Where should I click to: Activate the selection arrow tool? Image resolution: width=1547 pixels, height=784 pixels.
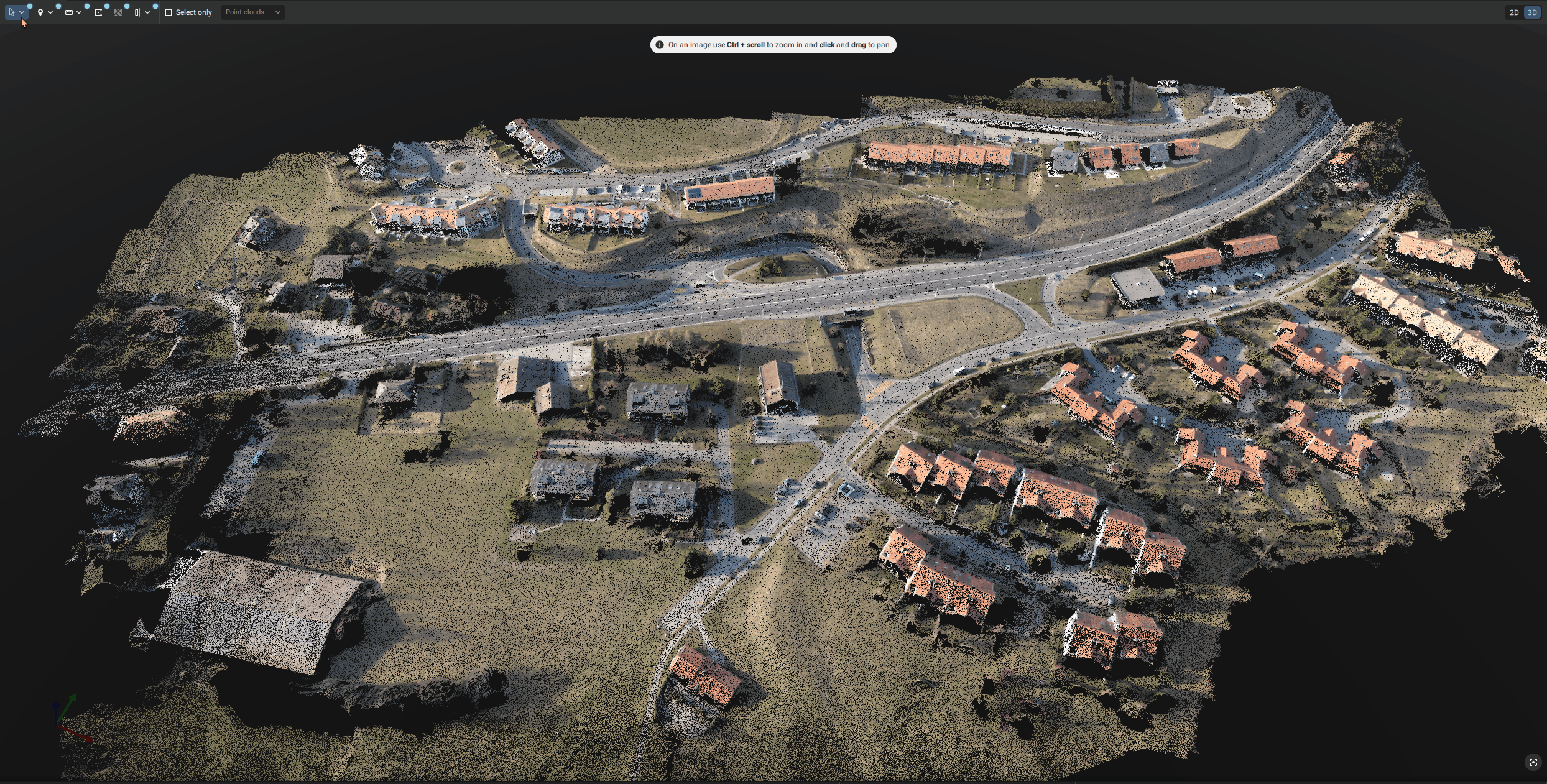(x=12, y=12)
